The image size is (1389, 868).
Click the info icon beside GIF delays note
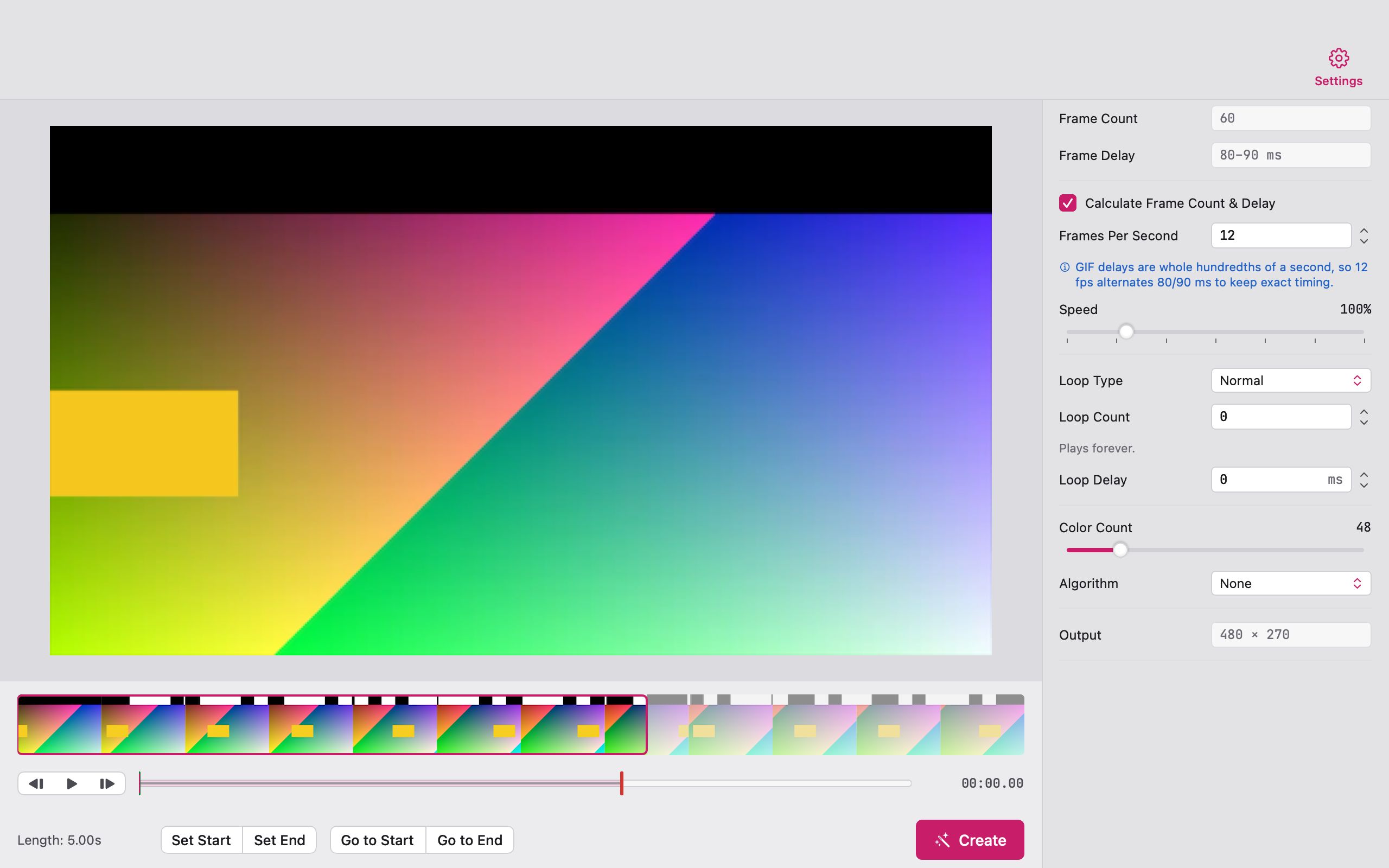click(x=1065, y=267)
